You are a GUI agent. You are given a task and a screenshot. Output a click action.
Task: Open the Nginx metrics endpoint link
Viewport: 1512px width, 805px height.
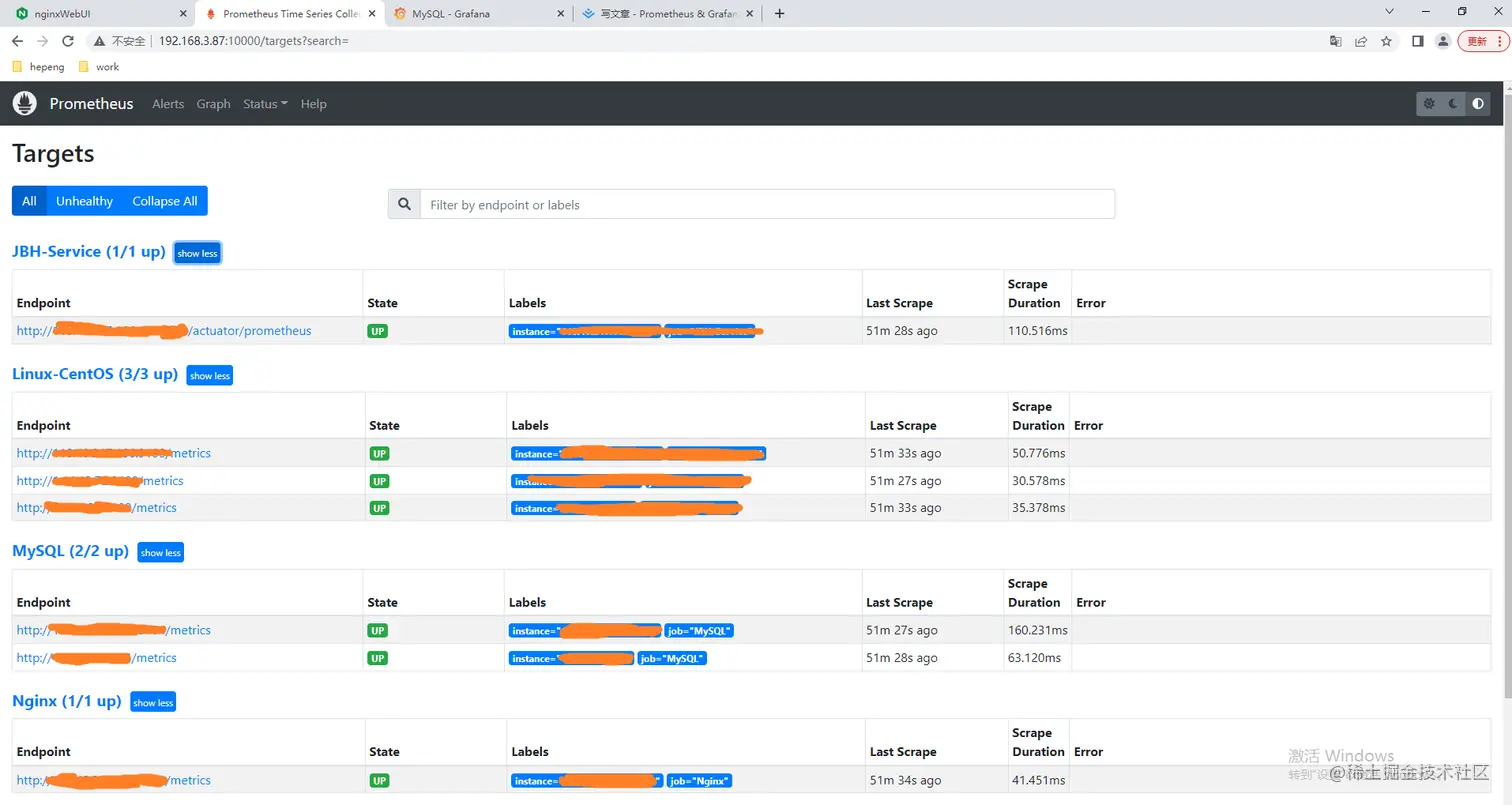114,780
